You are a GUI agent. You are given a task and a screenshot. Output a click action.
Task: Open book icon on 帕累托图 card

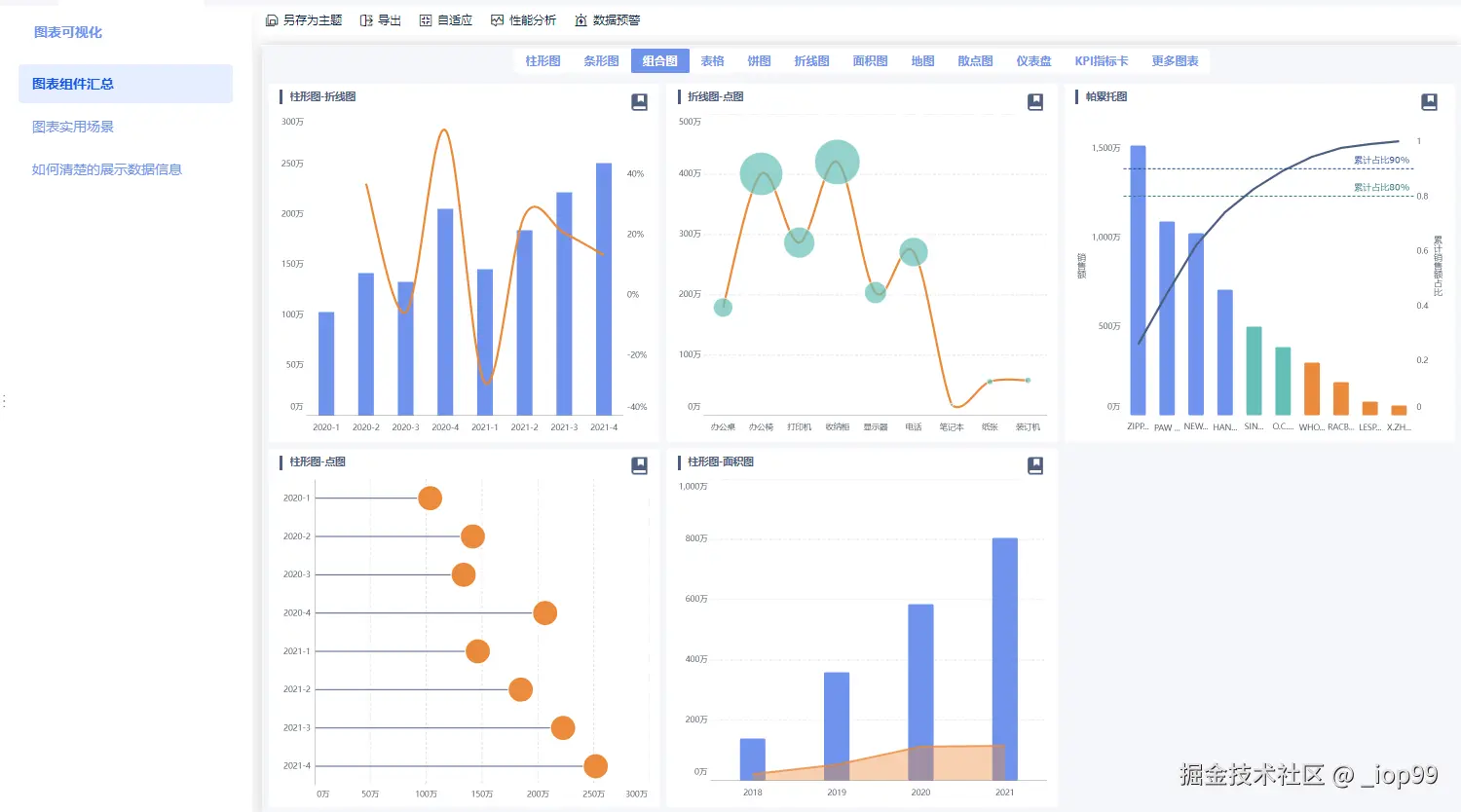click(1430, 101)
